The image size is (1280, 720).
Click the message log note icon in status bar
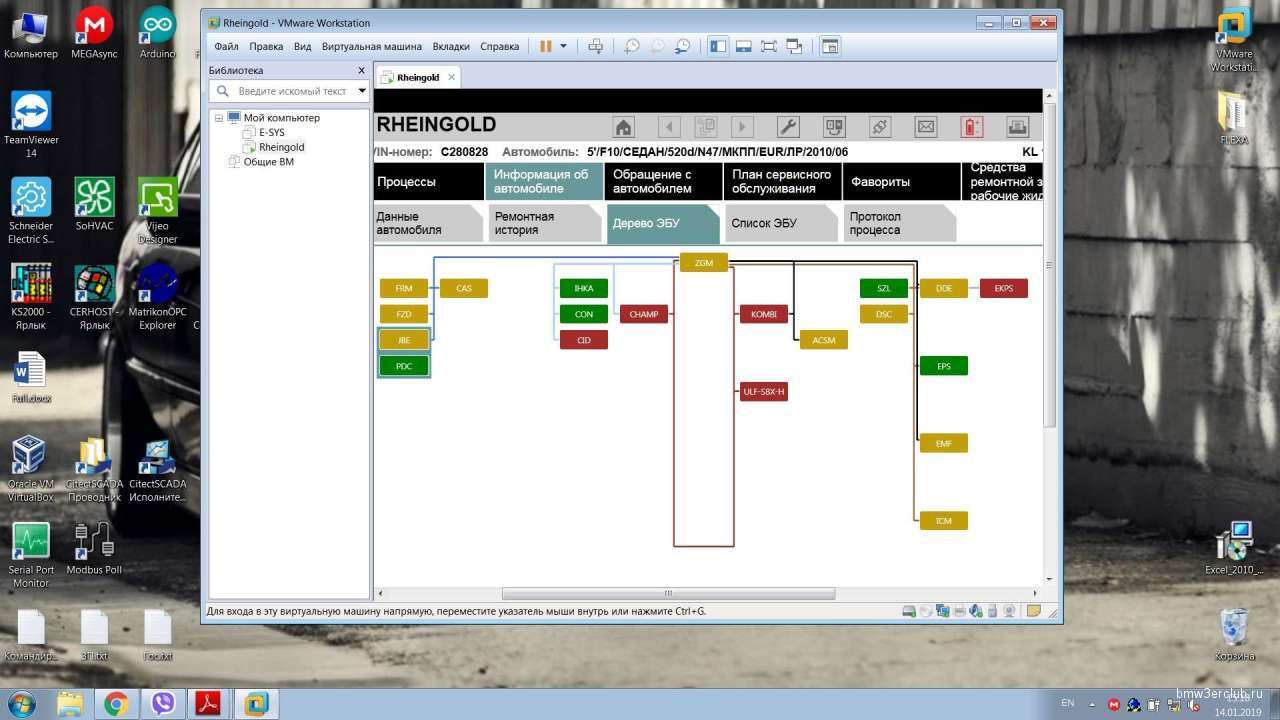click(1034, 611)
